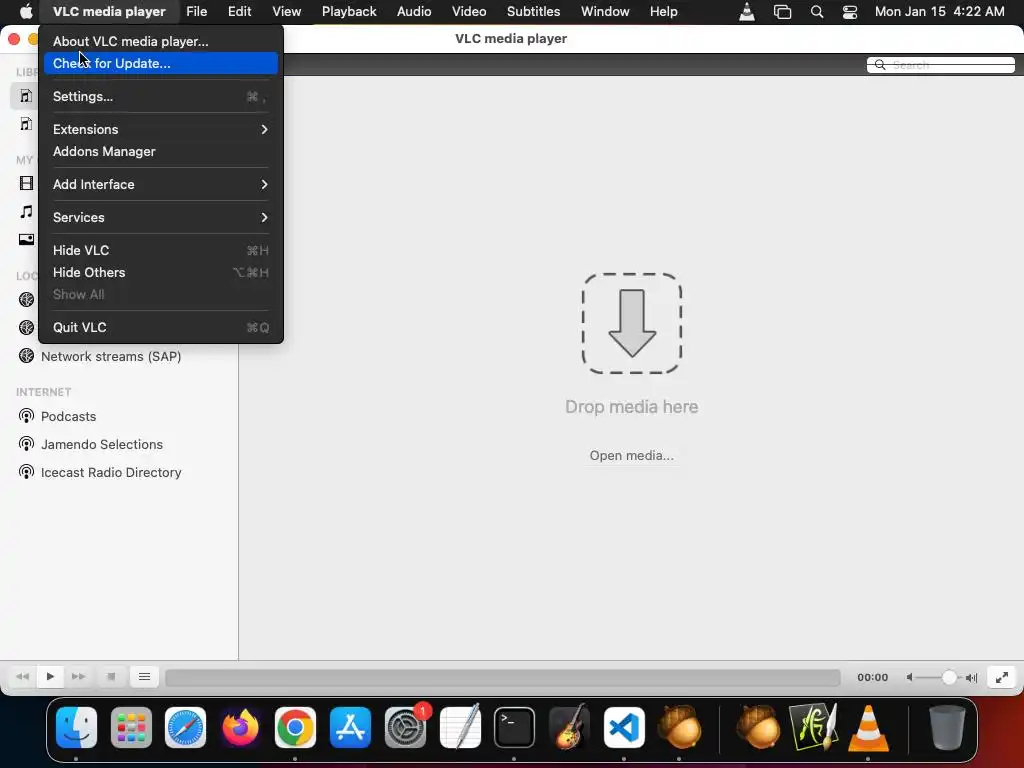Click the drop media arrow icon
Screen dimensions: 1024x768
(x=632, y=323)
